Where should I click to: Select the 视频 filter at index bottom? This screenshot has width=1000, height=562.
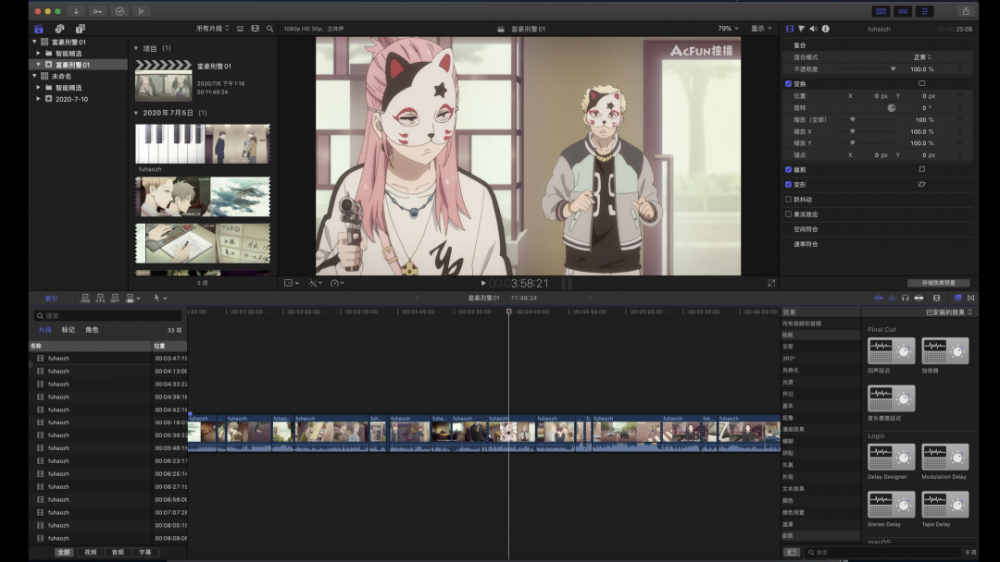(x=91, y=552)
